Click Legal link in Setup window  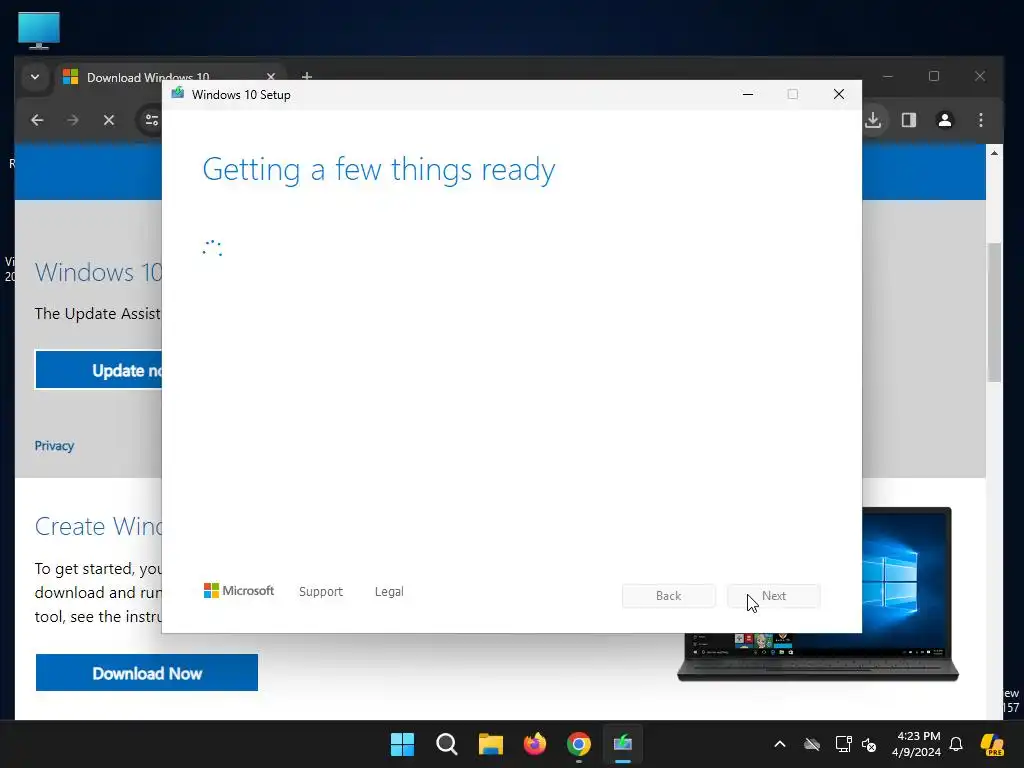[389, 592]
